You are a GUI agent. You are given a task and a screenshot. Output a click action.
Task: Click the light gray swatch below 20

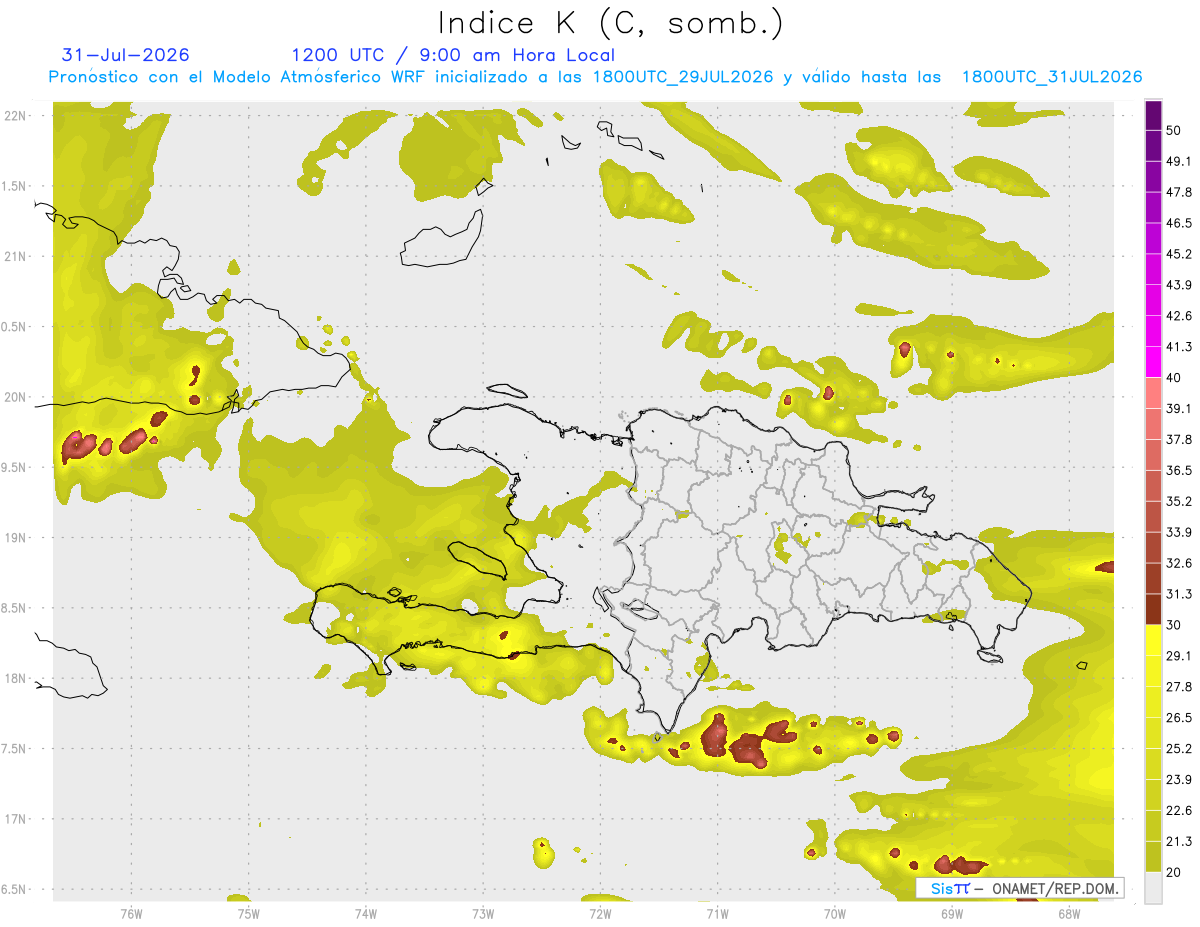coord(1153,887)
